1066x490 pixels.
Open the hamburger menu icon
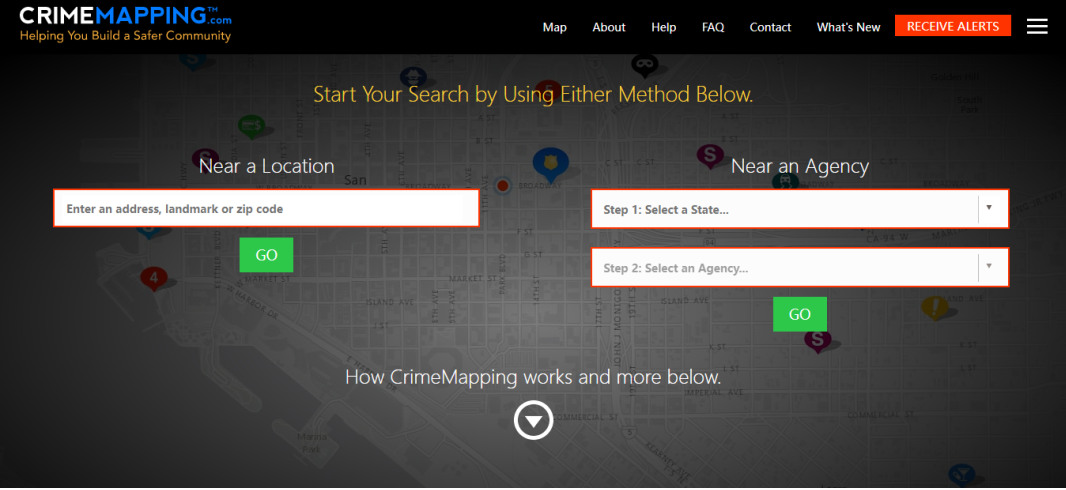coord(1037,27)
